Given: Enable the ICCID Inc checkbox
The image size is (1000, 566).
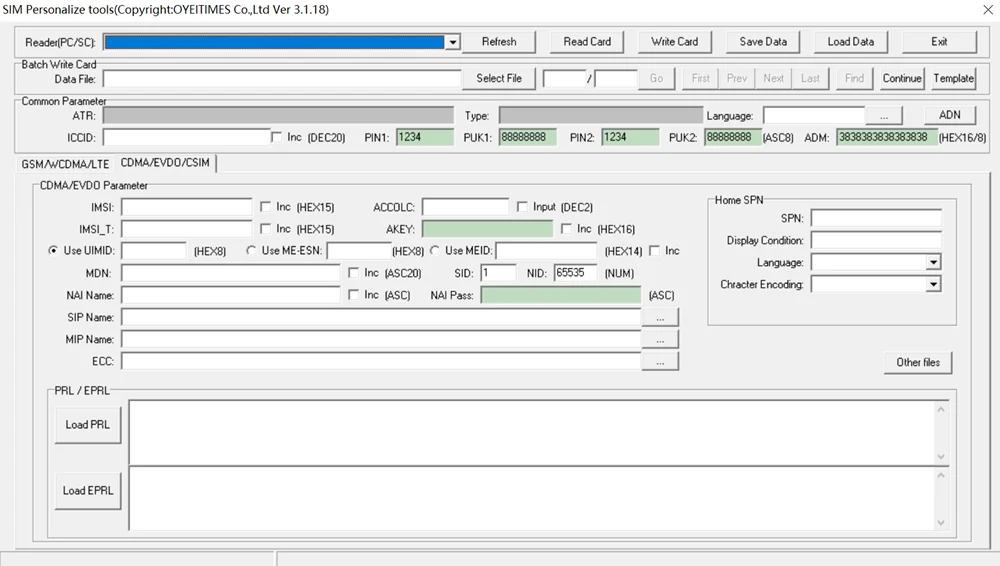Looking at the screenshot, I should 277,137.
